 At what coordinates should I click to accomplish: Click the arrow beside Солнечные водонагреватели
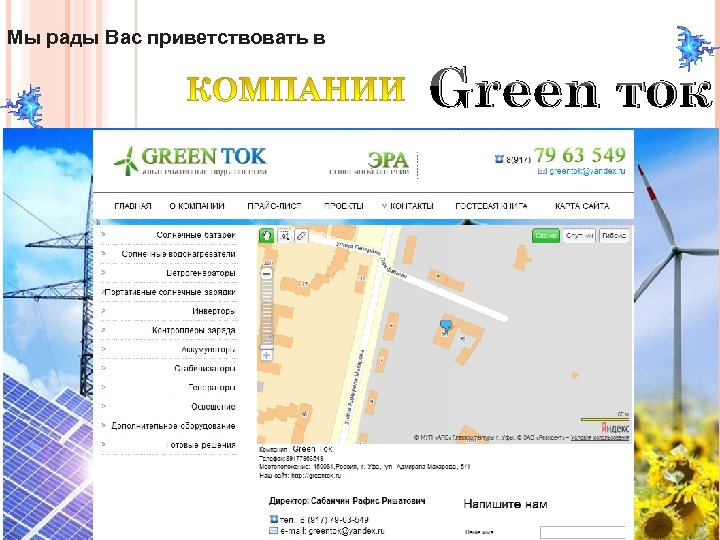(103, 253)
